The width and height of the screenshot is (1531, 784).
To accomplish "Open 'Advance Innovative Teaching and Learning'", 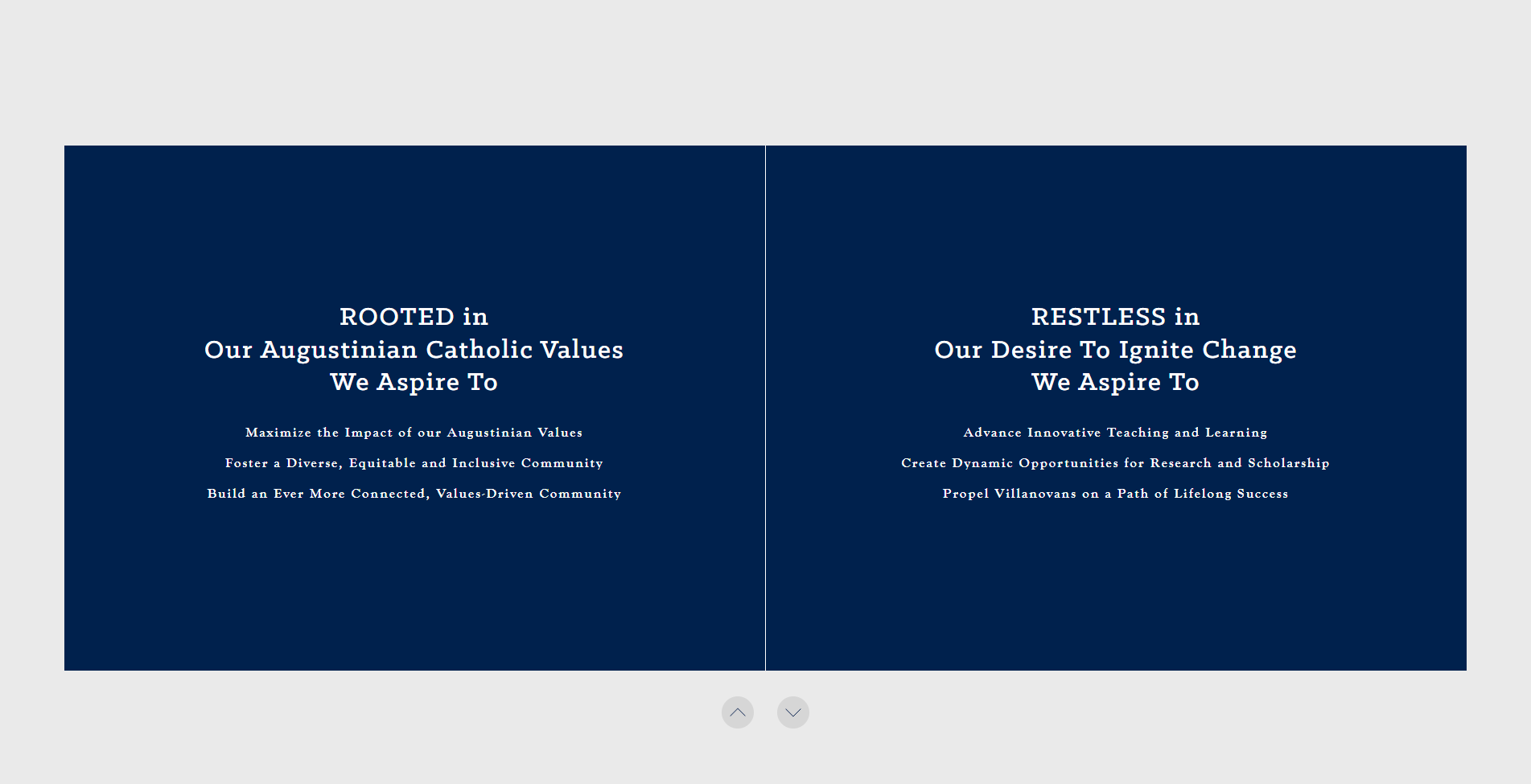I will pos(1115,433).
